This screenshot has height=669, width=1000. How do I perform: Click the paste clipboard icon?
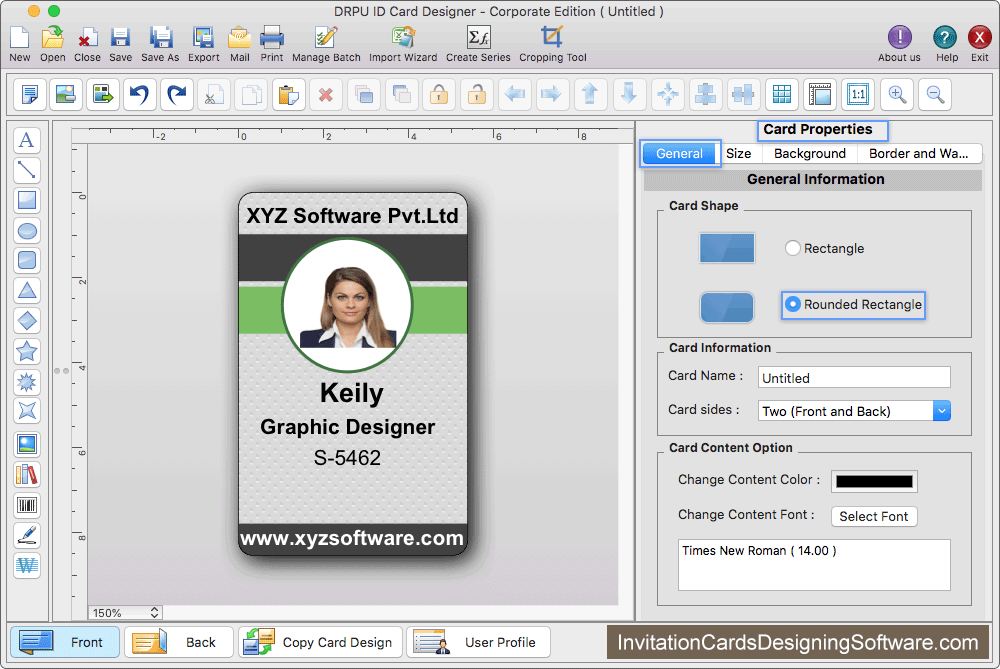point(289,95)
